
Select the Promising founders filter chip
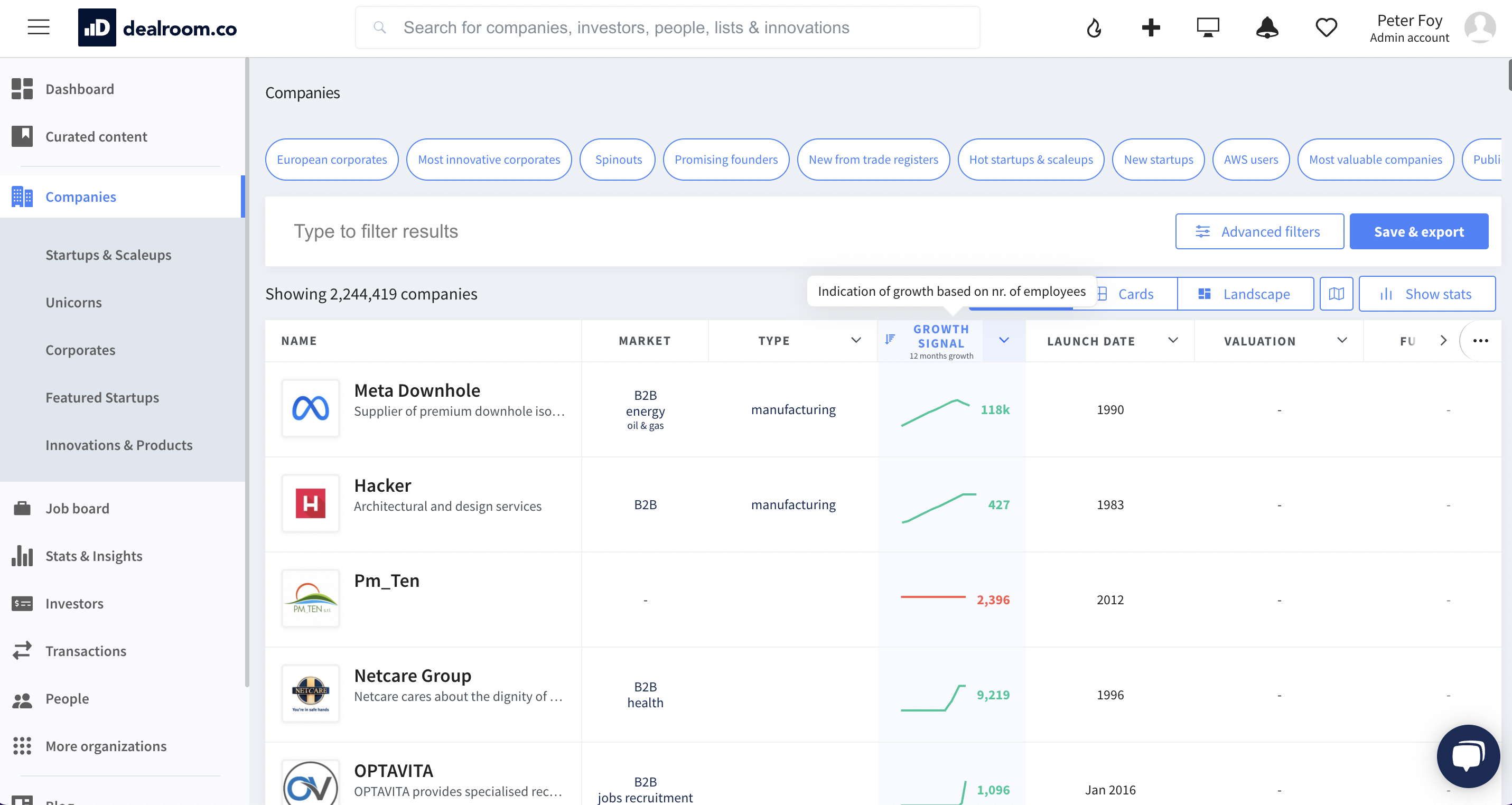pos(726,159)
